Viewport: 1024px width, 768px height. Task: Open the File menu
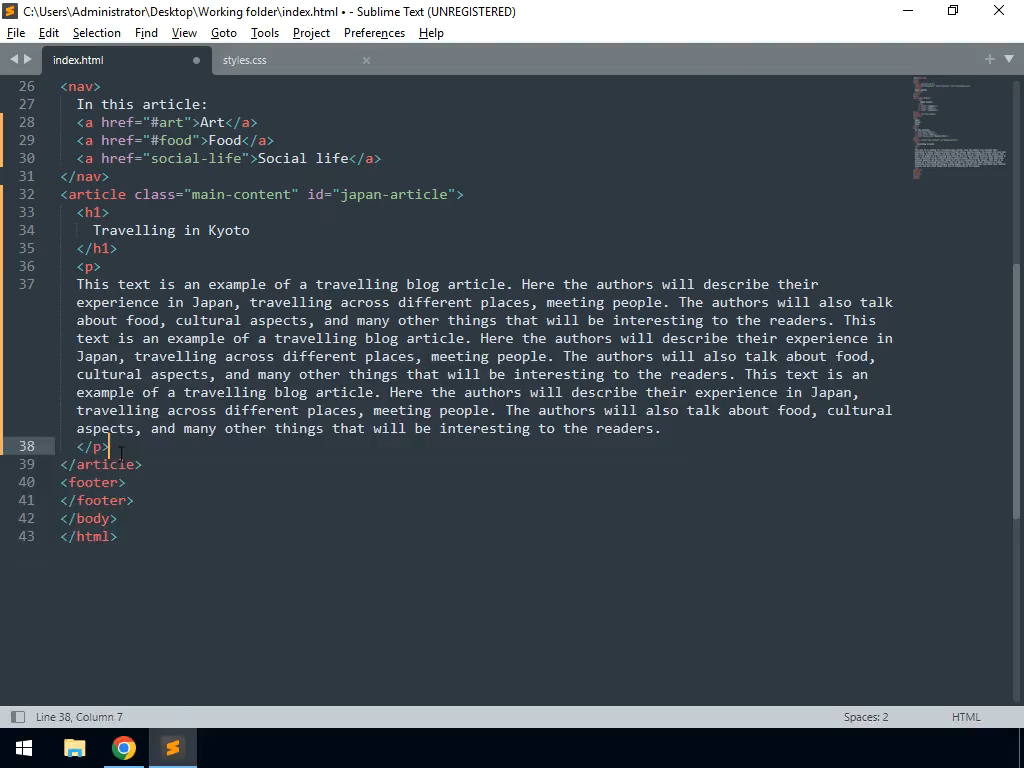point(16,33)
